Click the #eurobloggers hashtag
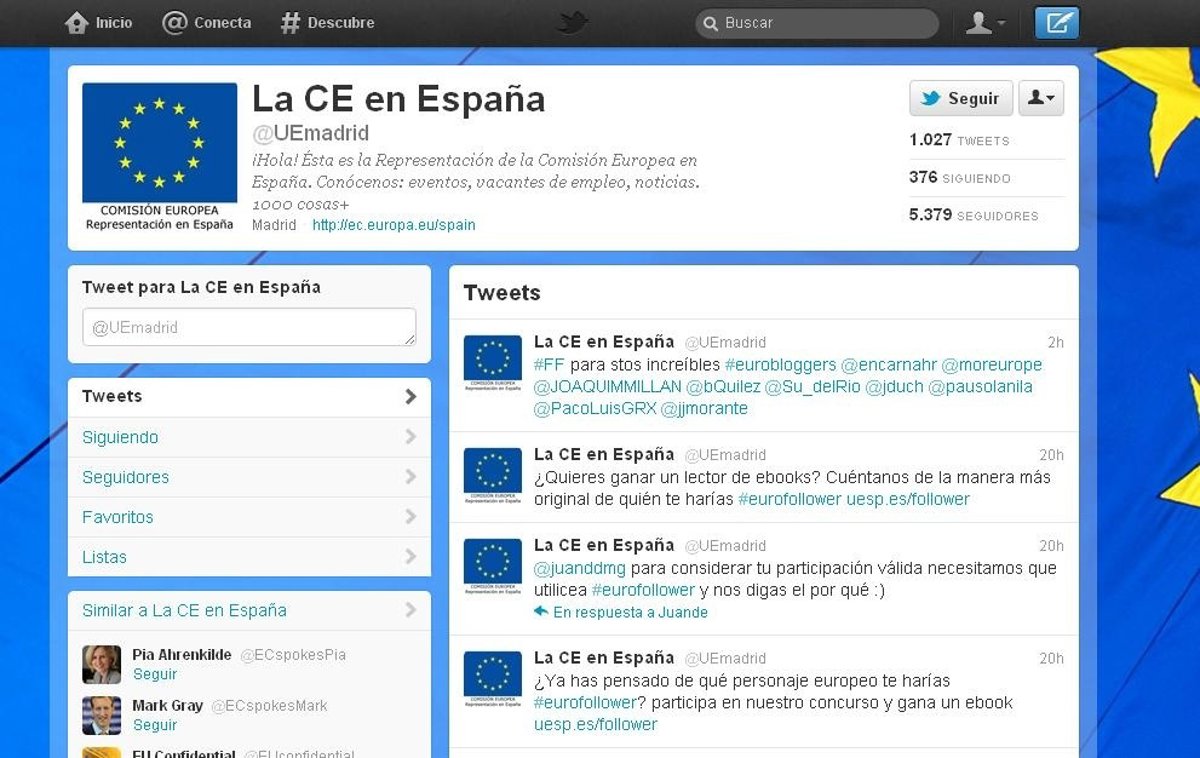1200x758 pixels. pos(780,364)
